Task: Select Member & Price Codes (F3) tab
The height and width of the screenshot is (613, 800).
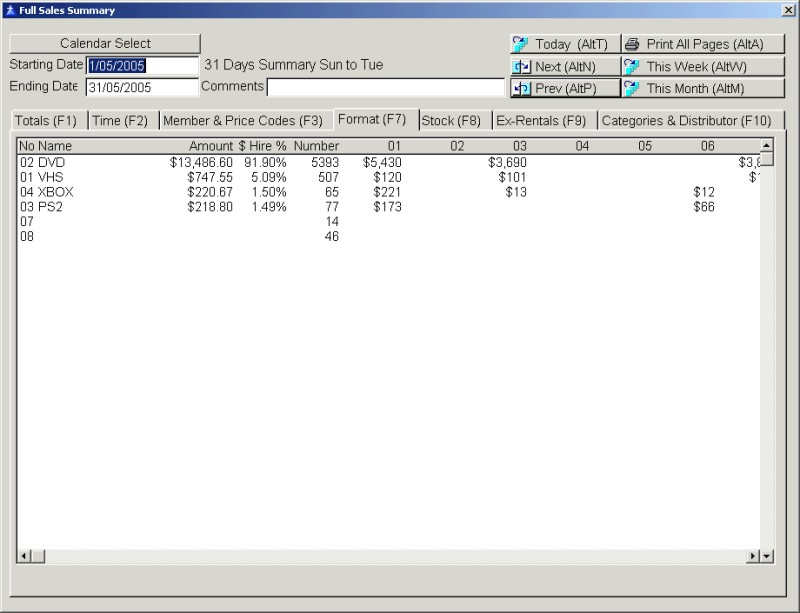Action: click(243, 121)
